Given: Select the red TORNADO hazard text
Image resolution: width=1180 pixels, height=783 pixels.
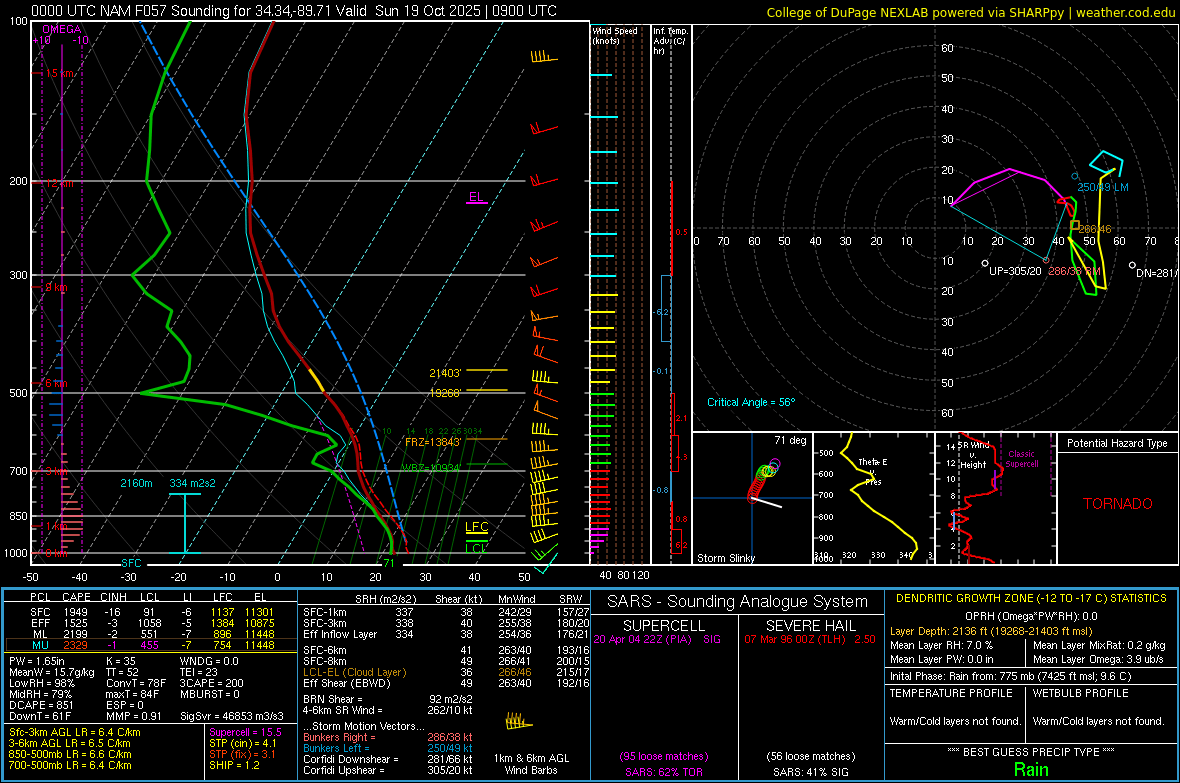Looking at the screenshot, I should tap(1118, 504).
